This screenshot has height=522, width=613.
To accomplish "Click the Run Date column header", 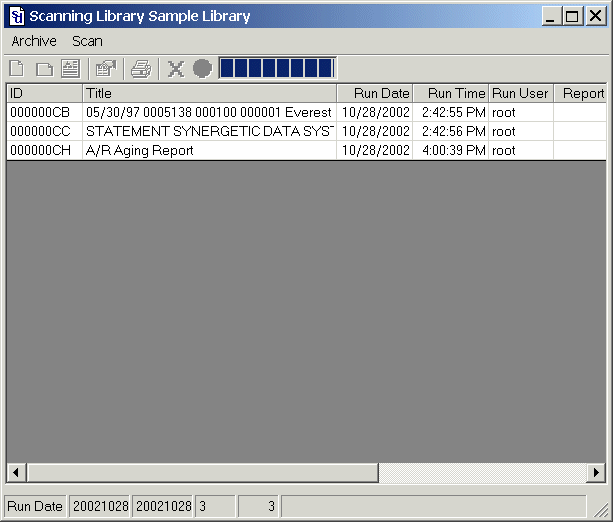I will (375, 93).
